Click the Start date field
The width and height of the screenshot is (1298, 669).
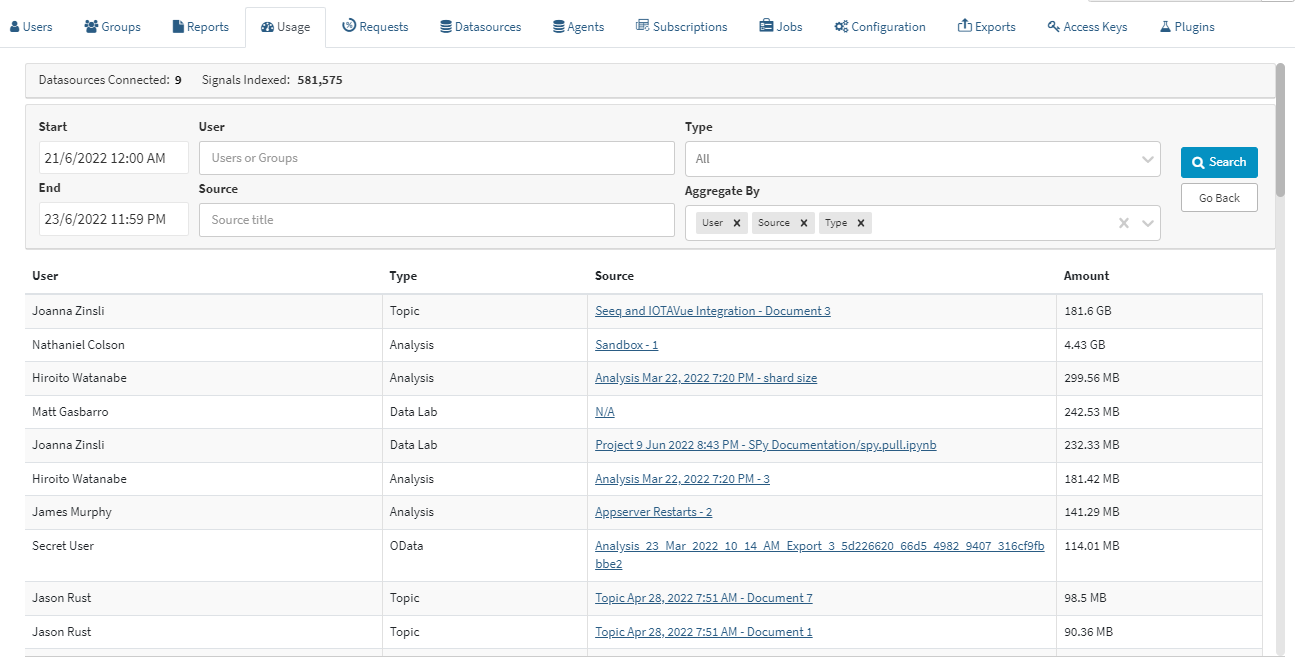click(113, 158)
